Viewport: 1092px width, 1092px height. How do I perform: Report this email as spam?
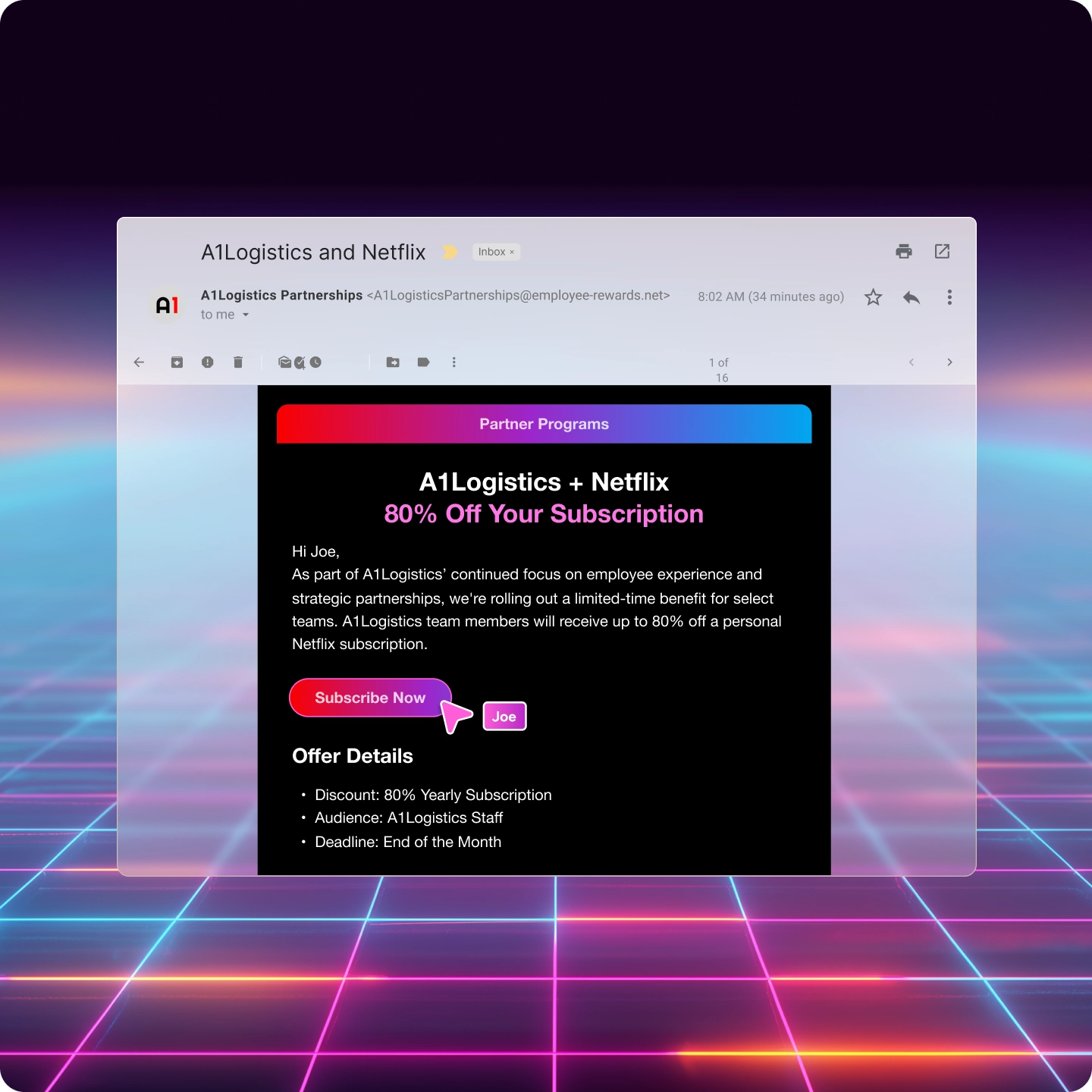[x=208, y=362]
